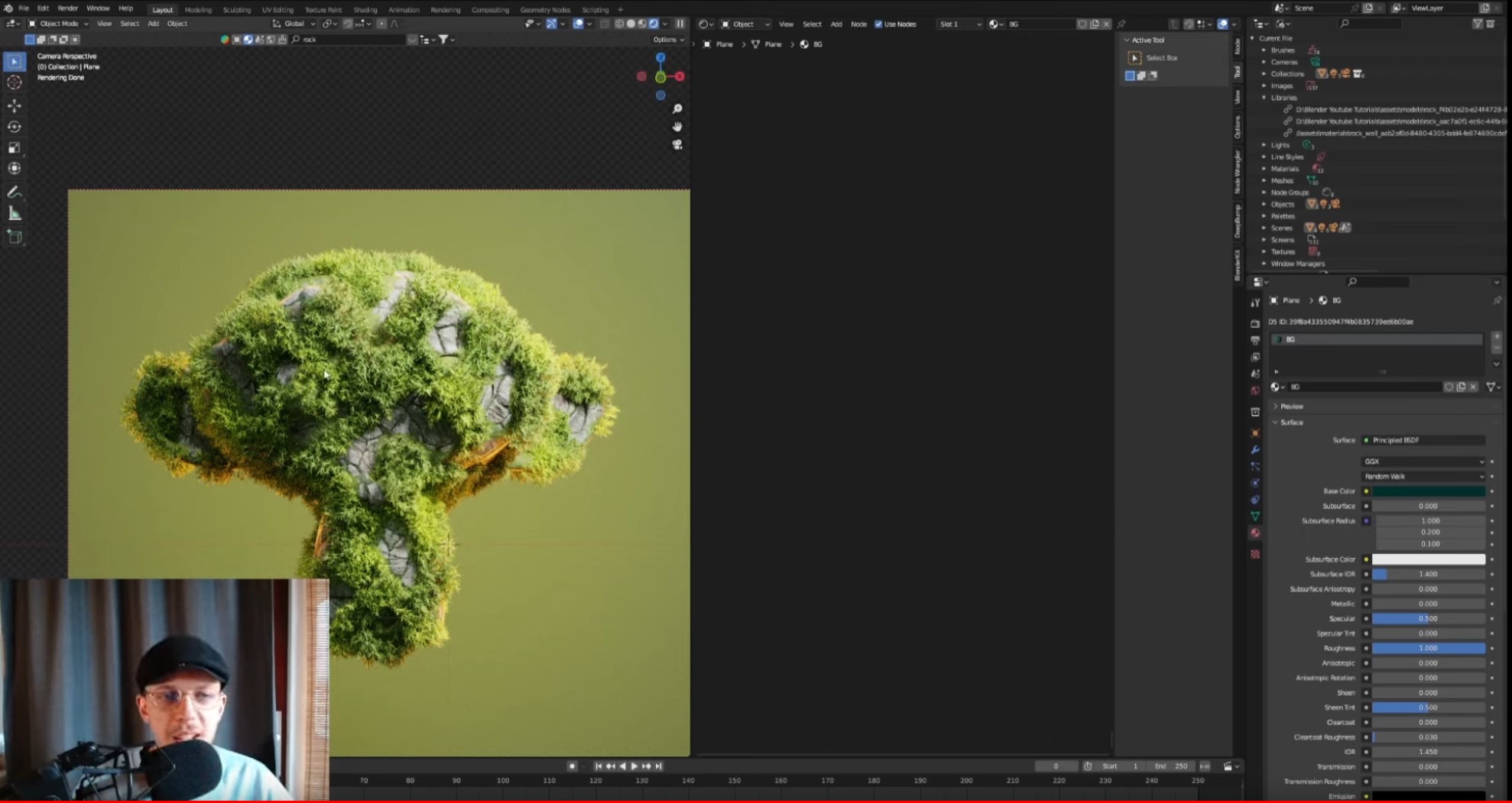The image size is (1512, 803).
Task: Open the Texture properties checker tab
Action: tap(1255, 554)
